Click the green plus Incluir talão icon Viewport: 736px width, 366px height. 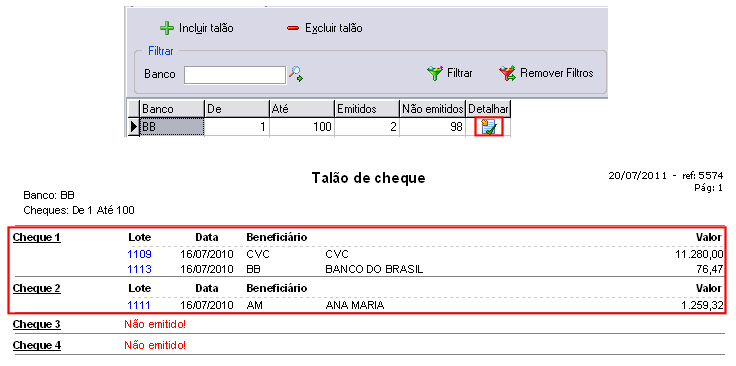pos(167,29)
